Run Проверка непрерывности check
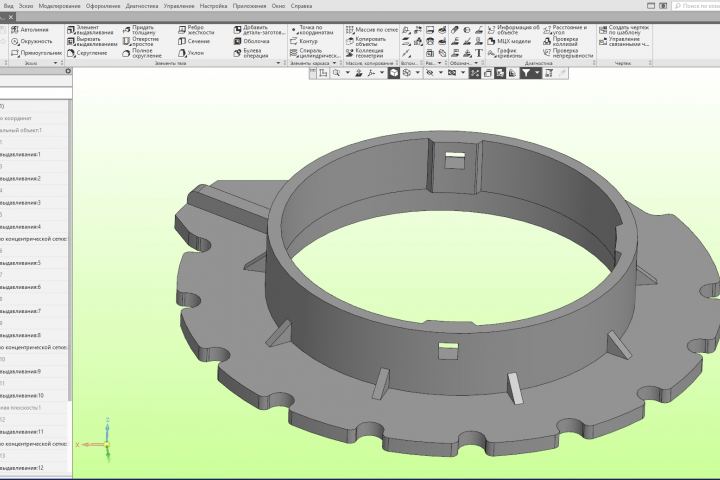720x480 pixels. coord(568,53)
